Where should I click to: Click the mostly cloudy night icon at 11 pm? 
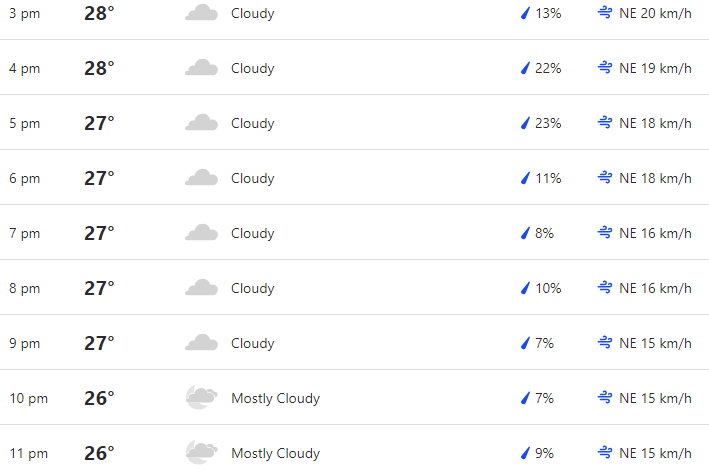tap(202, 452)
